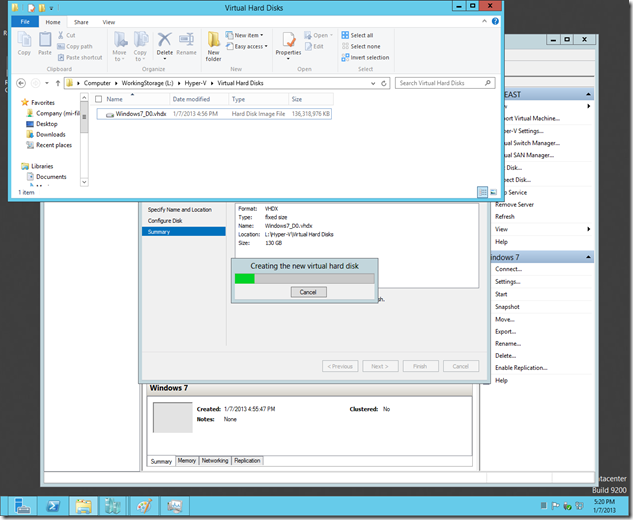This screenshot has height=520, width=633.
Task: Open the Move to ribbon button
Action: click(x=119, y=46)
